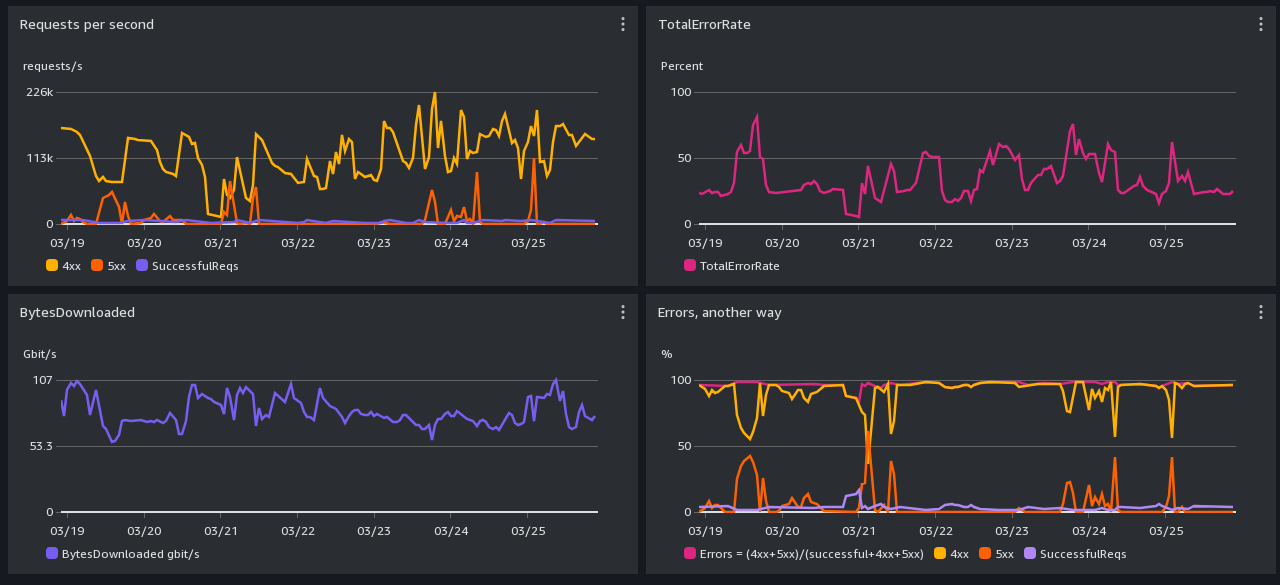The width and height of the screenshot is (1280, 585).
Task: Click the yellow 4xx legend icon
Action: (53, 265)
